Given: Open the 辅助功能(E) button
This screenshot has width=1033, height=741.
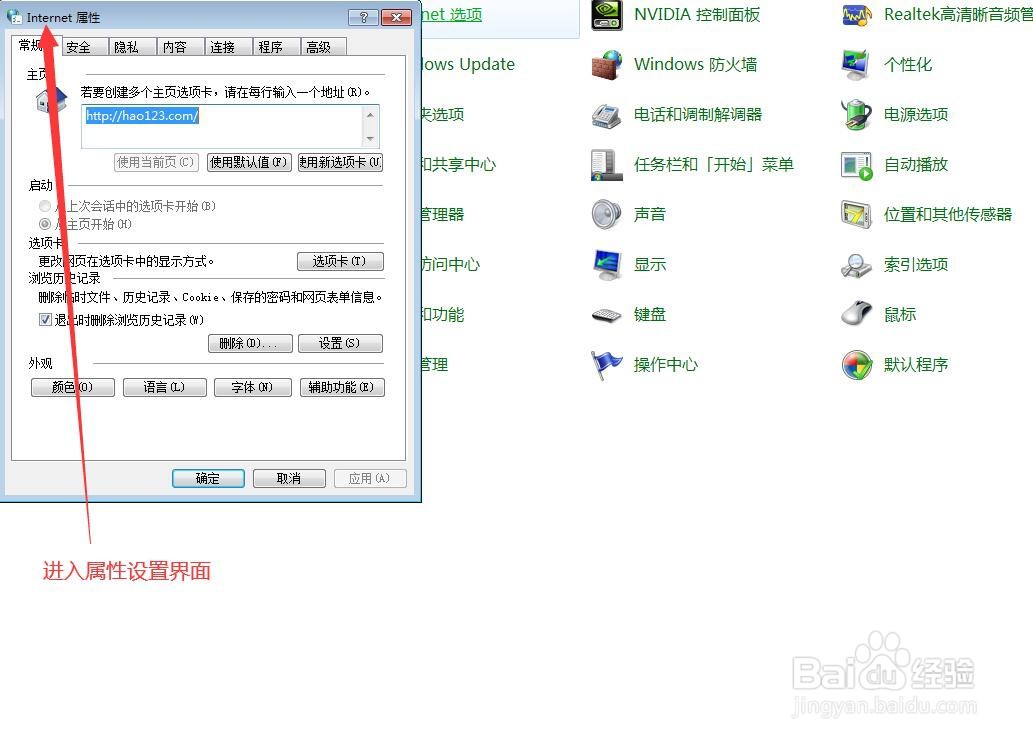Looking at the screenshot, I should point(342,387).
